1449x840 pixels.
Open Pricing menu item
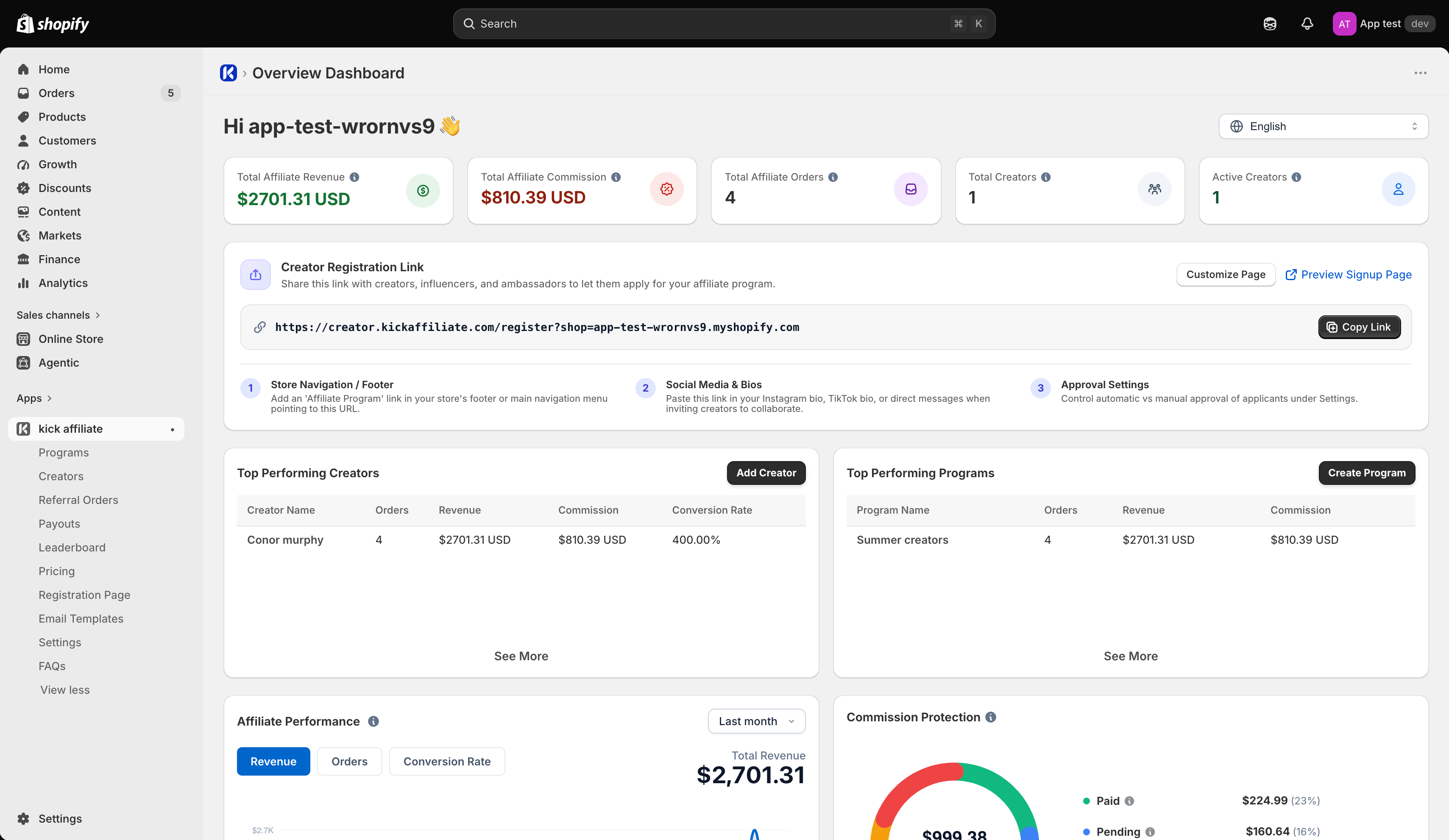tap(56, 571)
